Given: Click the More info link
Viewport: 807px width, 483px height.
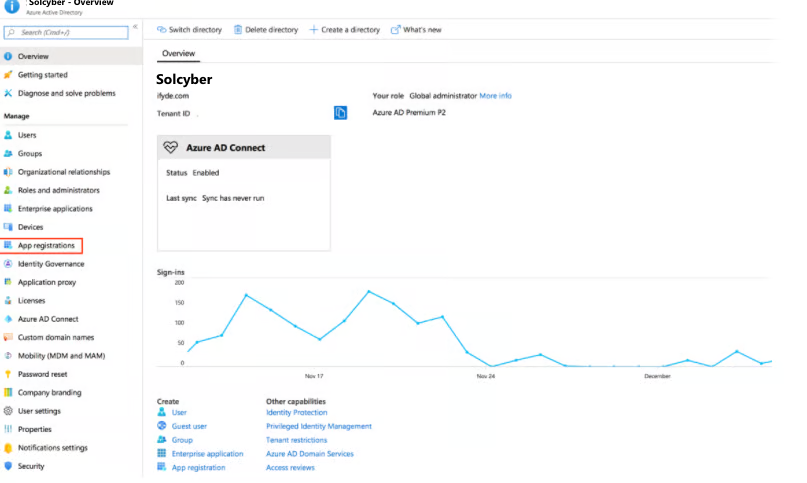Looking at the screenshot, I should click(x=495, y=96).
